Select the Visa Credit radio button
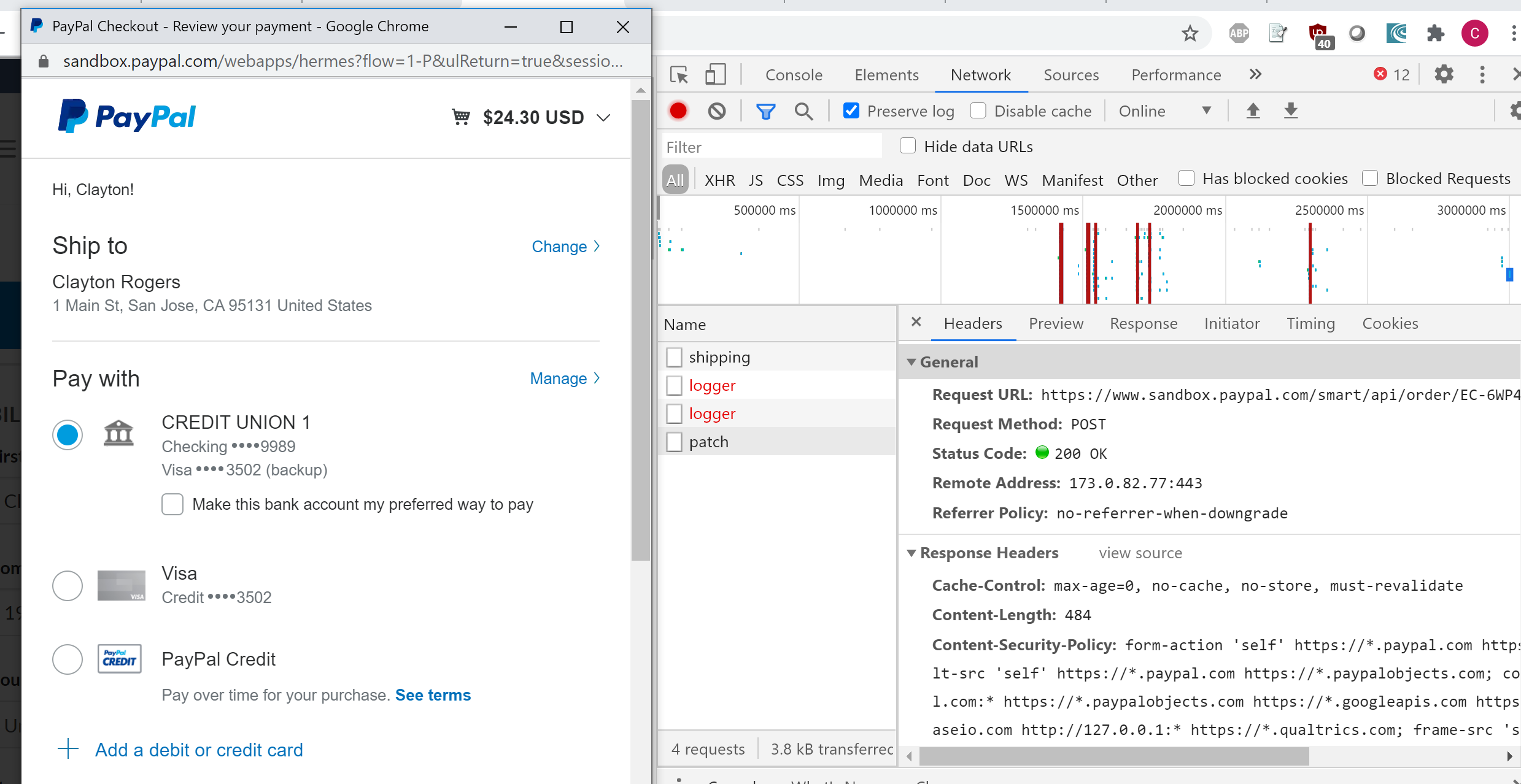This screenshot has width=1521, height=784. point(68,586)
